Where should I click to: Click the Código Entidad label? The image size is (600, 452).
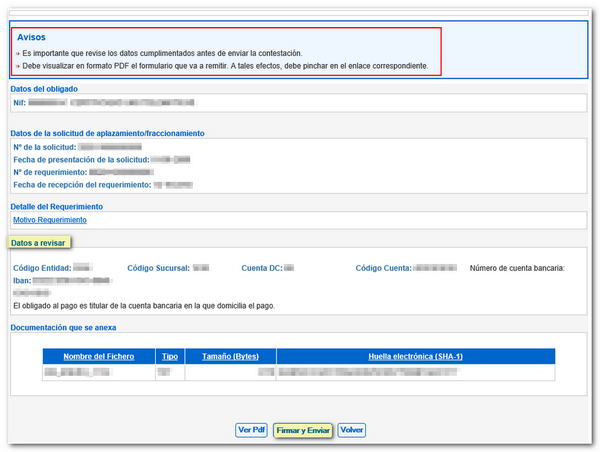click(x=41, y=268)
